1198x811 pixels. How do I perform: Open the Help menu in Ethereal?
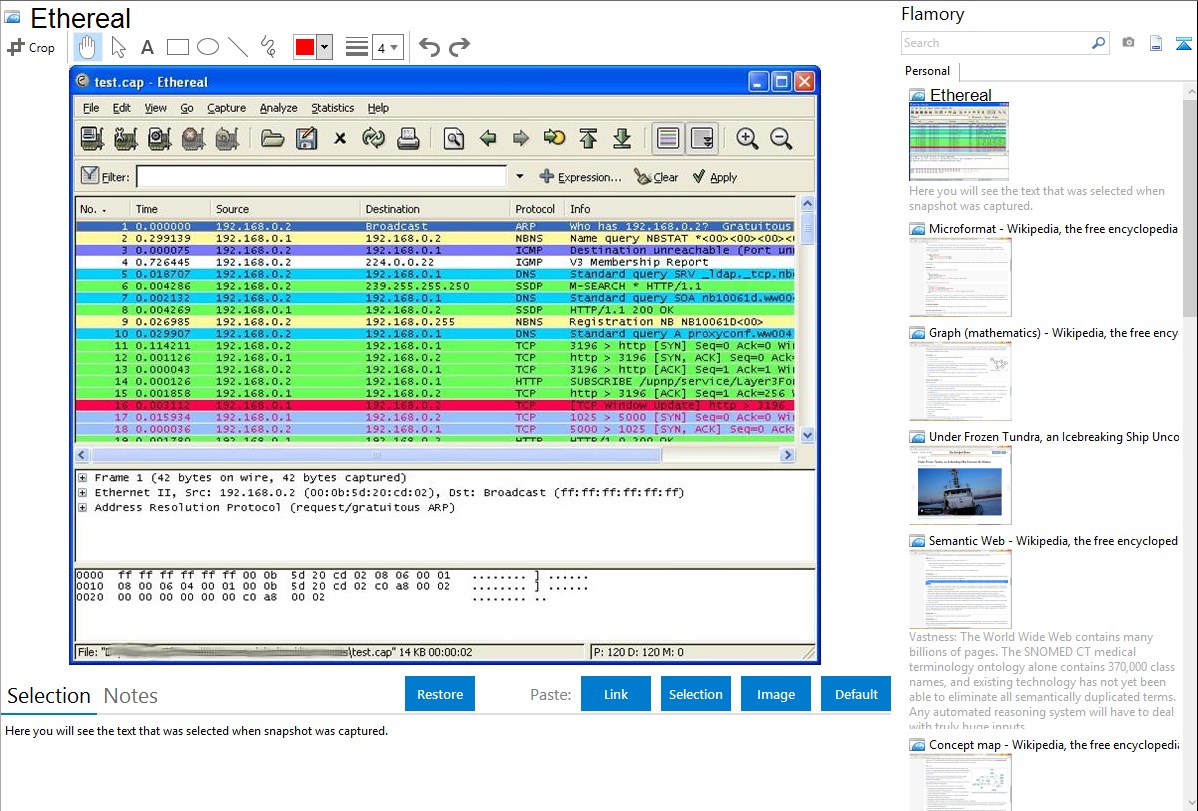377,108
